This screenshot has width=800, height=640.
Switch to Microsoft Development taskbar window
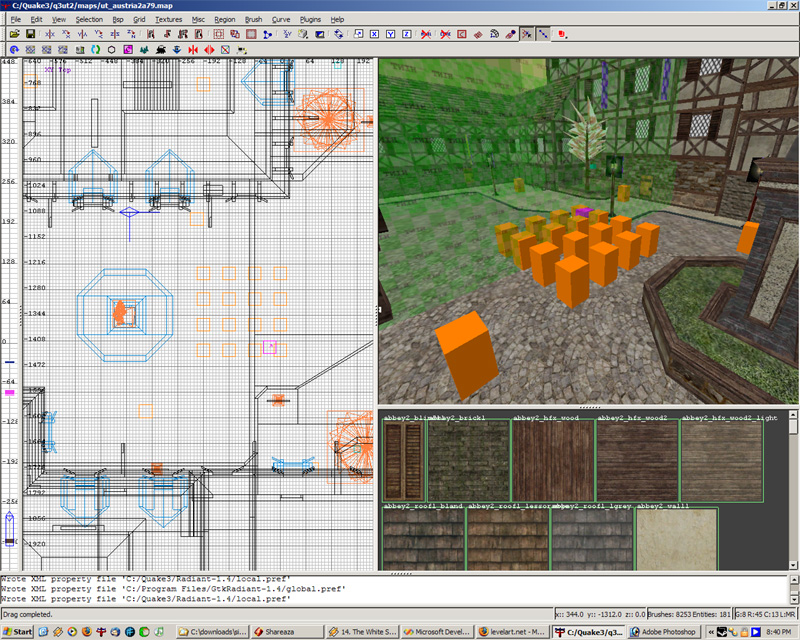click(x=438, y=632)
